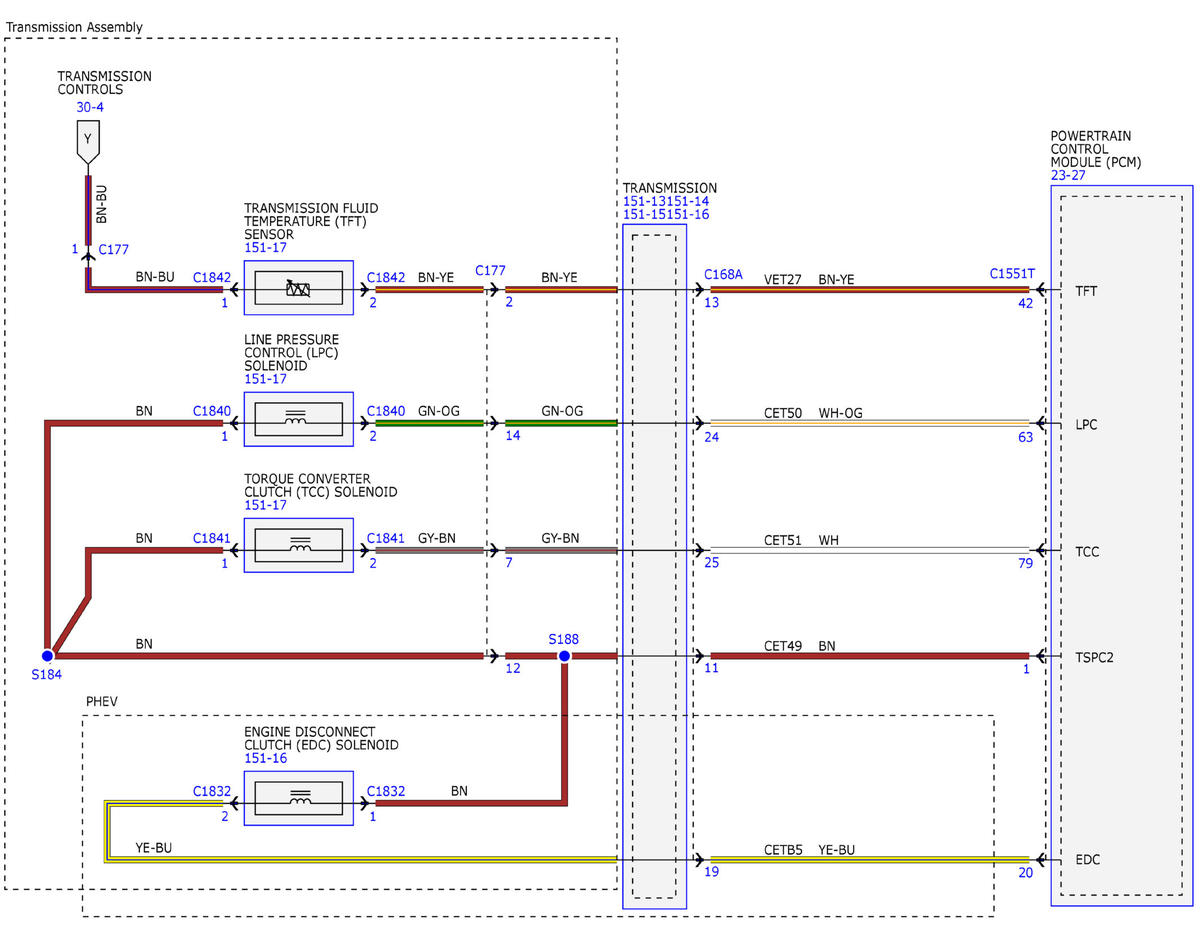Select the Engine Disconnect Clutch solenoid symbol
Image resolution: width=1200 pixels, height=927 pixels.
click(299, 798)
